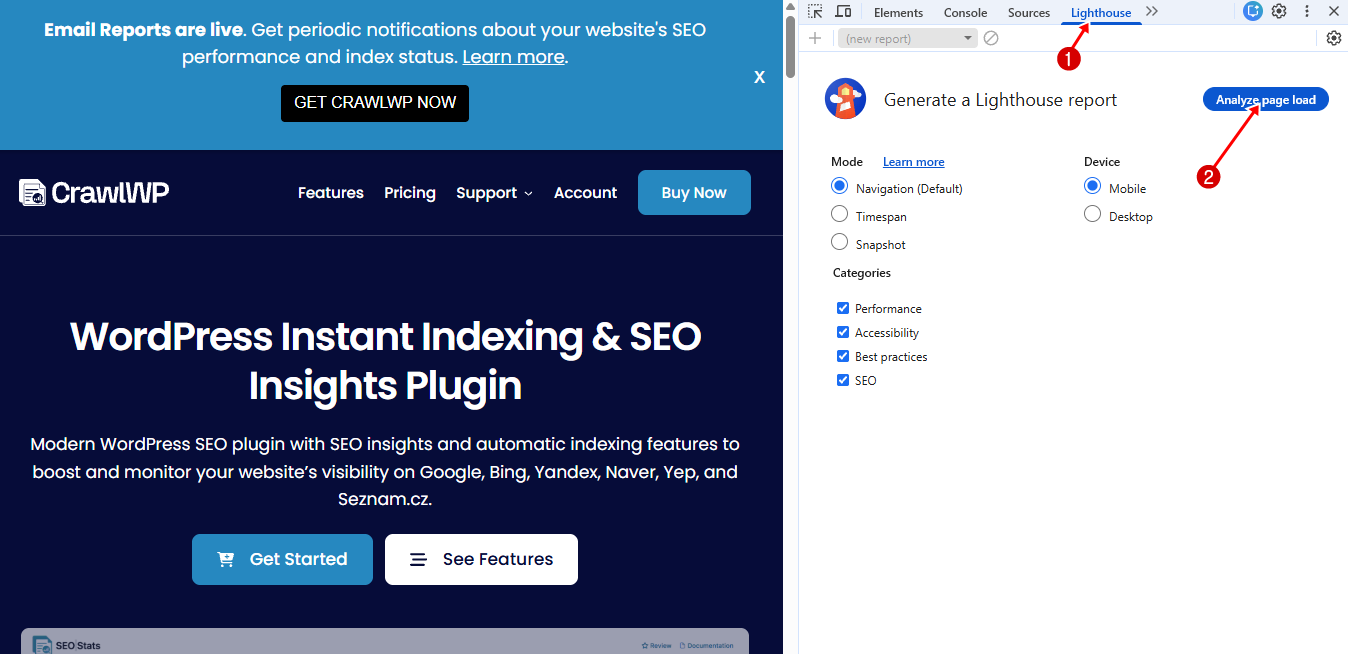Open the (new report) dropdown
This screenshot has height=654, width=1348.
point(908,38)
